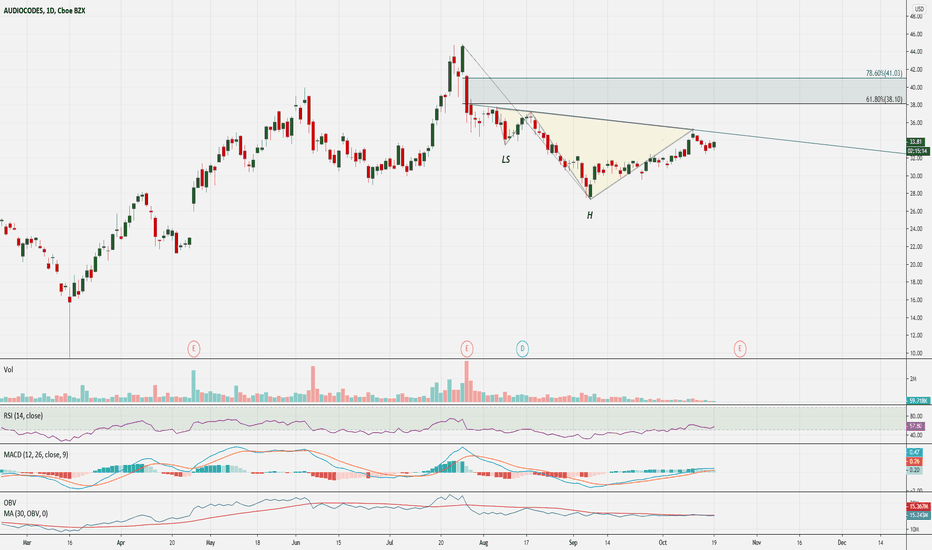Screen dimensions: 932x550
Task: Select the Vol indicator label
Action: 8,369
